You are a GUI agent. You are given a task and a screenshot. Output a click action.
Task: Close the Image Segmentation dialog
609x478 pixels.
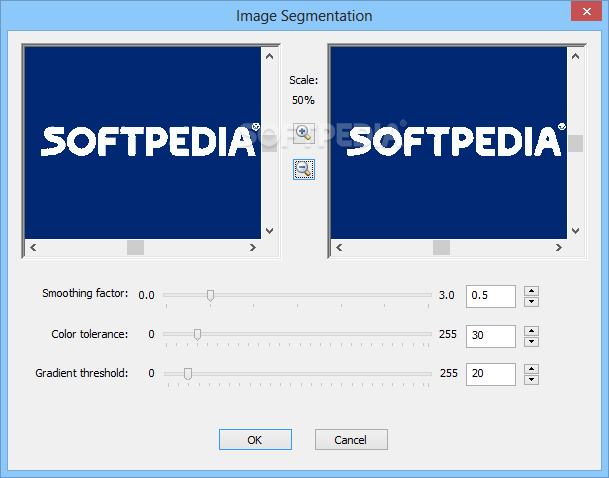point(586,12)
